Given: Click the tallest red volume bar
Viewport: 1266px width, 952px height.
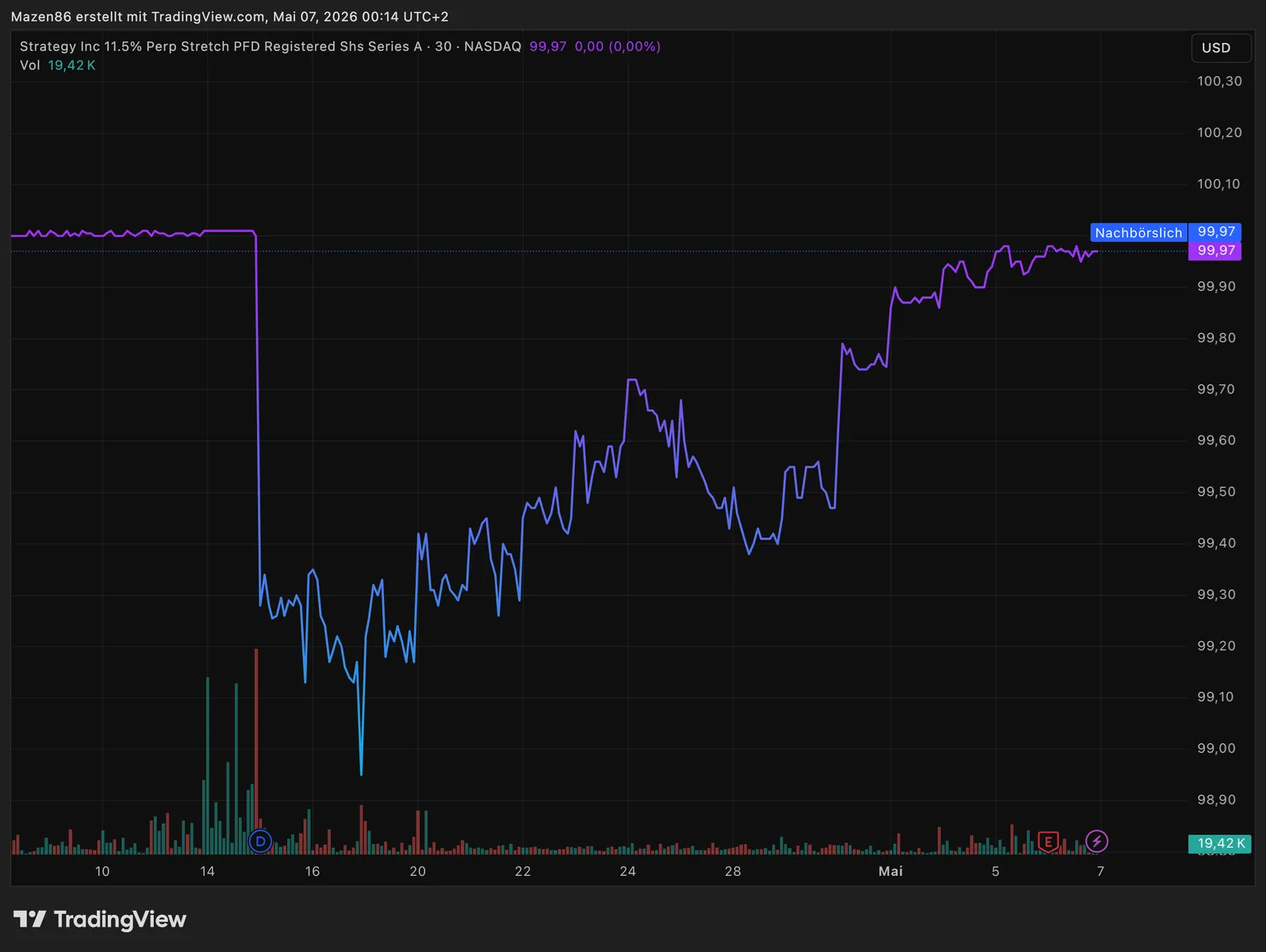Looking at the screenshot, I should 256,750.
